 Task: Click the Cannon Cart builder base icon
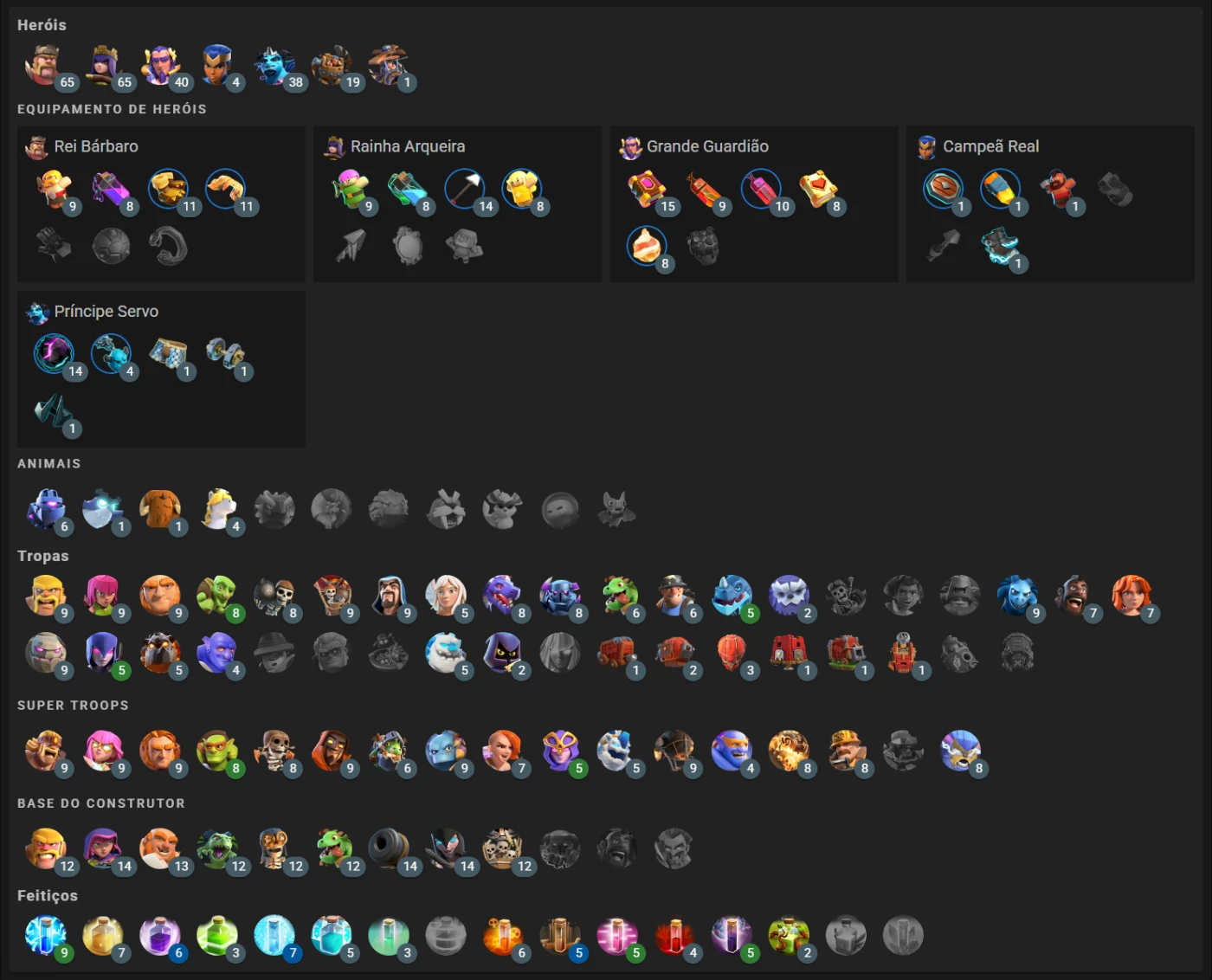389,849
